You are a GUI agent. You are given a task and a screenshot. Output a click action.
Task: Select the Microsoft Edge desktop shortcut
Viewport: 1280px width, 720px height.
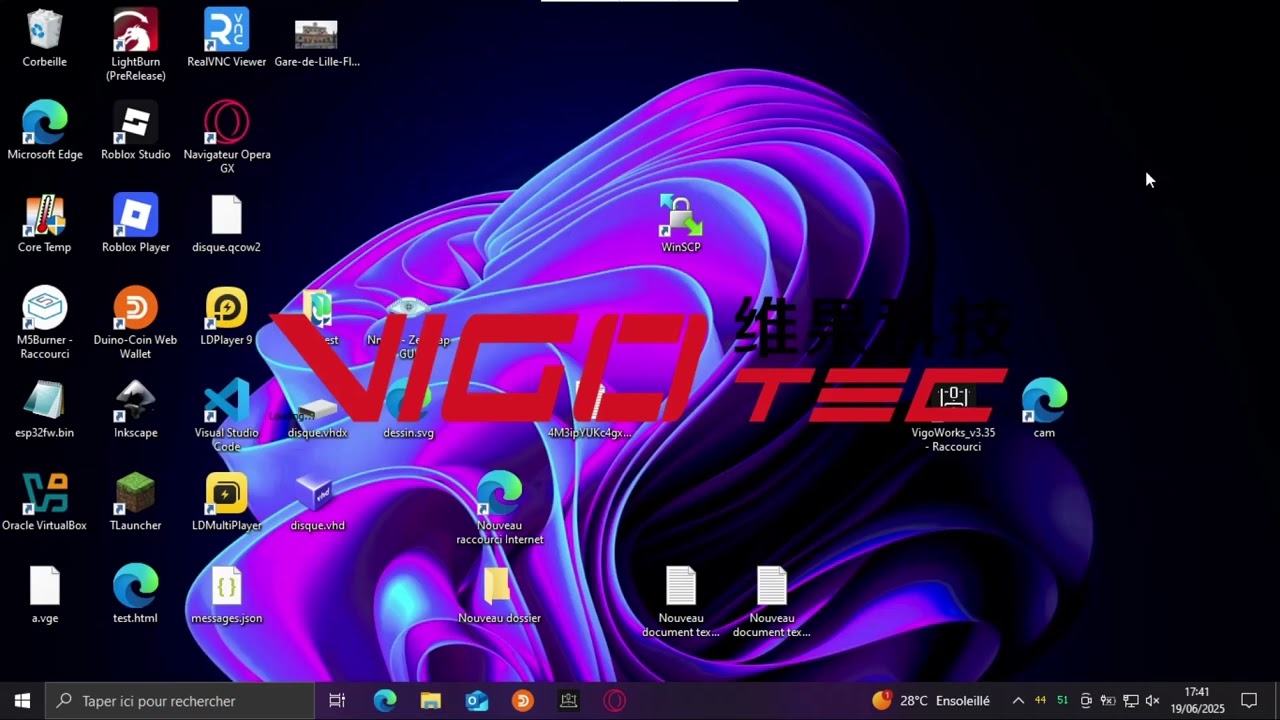(45, 131)
